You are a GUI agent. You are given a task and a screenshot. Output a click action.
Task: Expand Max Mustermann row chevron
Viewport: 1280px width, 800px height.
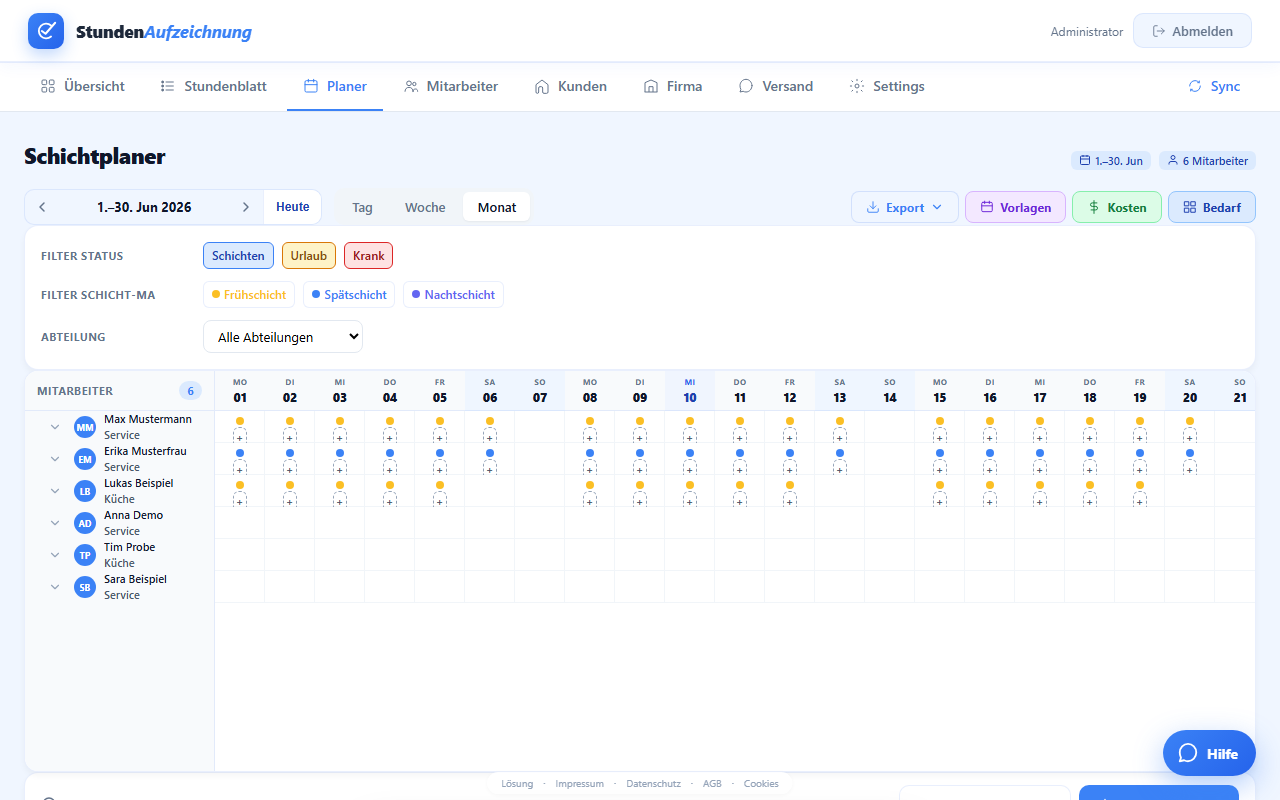pyautogui.click(x=55, y=427)
